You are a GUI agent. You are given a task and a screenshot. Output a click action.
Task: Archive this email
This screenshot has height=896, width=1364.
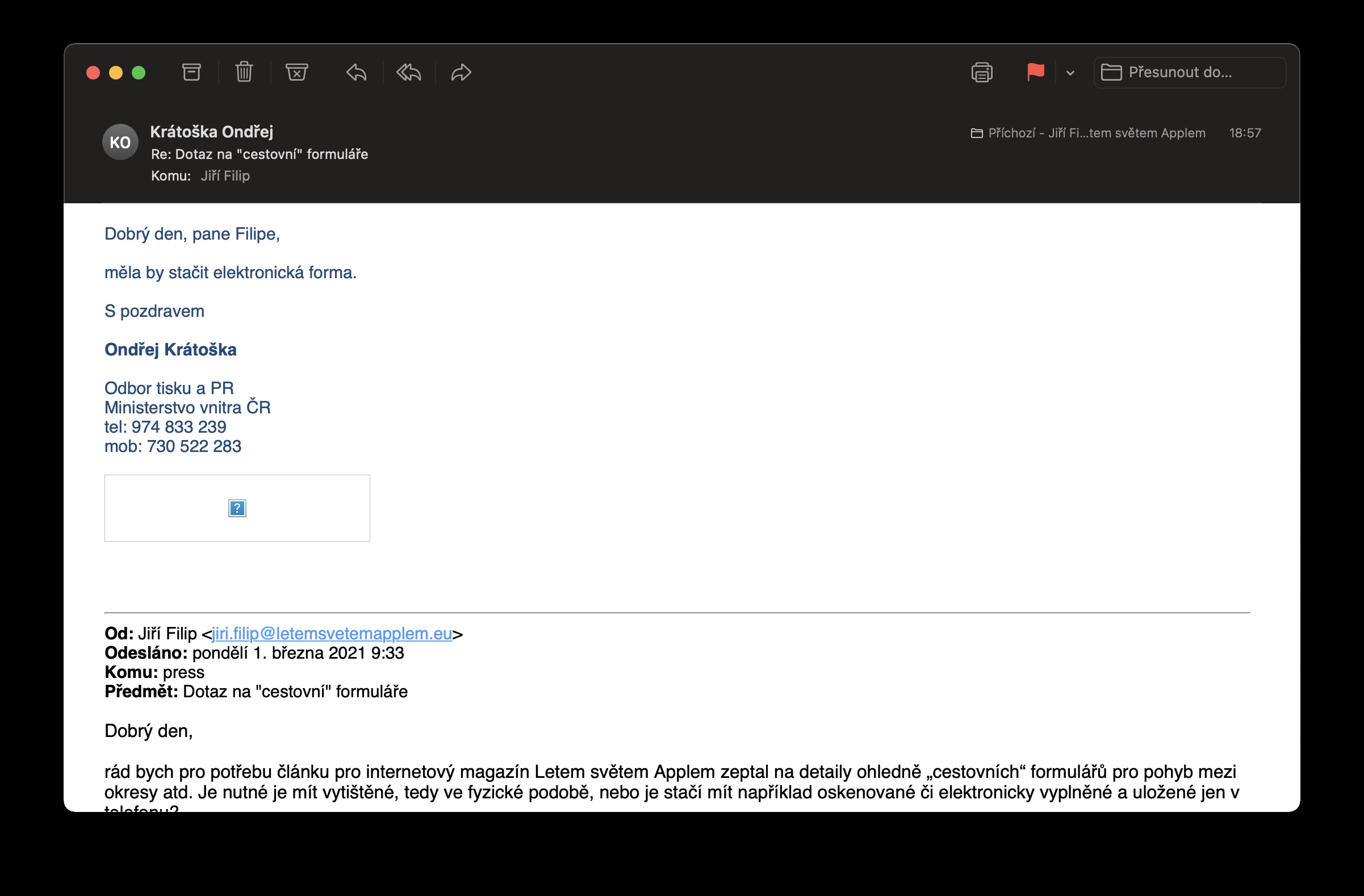pos(191,72)
